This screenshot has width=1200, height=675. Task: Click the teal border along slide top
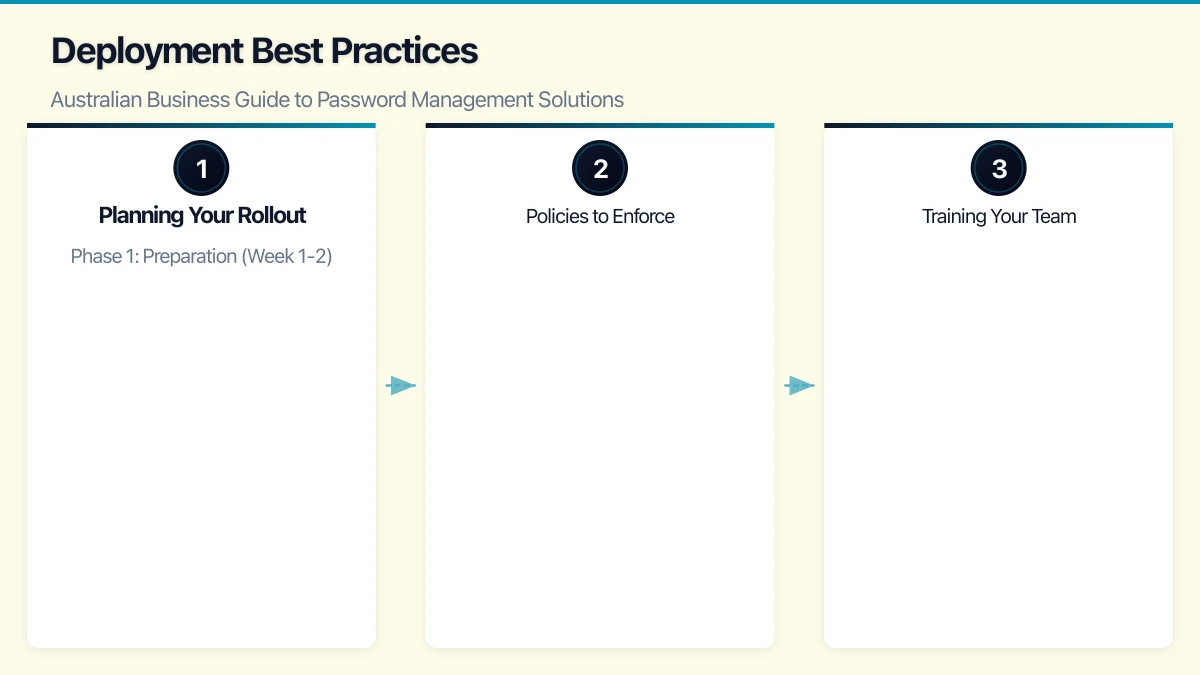(x=600, y=2)
